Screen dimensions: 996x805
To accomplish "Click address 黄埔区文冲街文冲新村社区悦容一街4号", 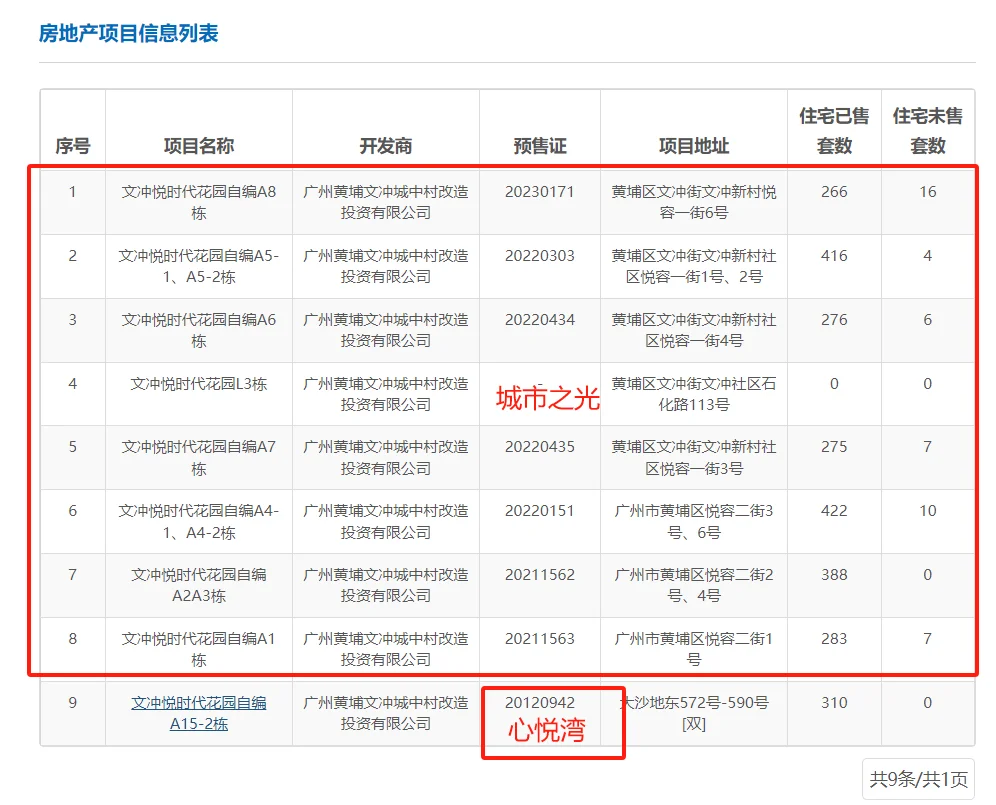I will [x=694, y=330].
